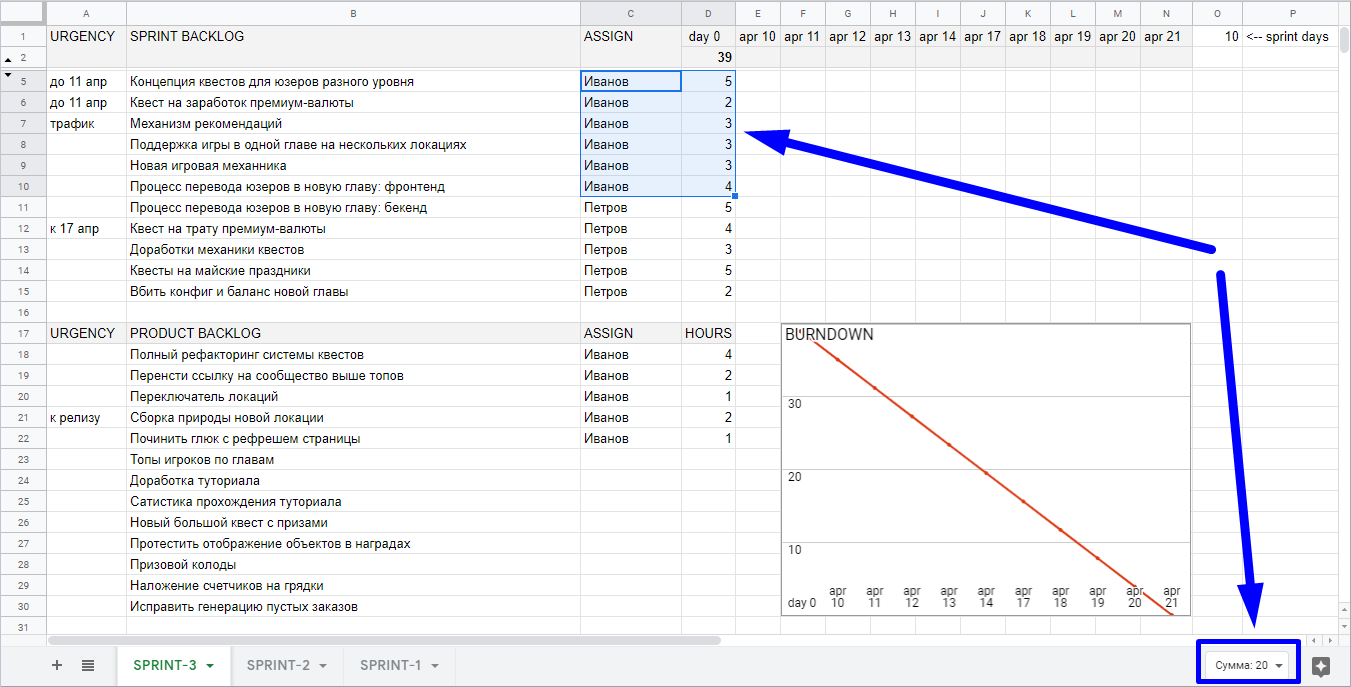Select the BURNDOWN chart
This screenshot has height=687, width=1351.
986,469
